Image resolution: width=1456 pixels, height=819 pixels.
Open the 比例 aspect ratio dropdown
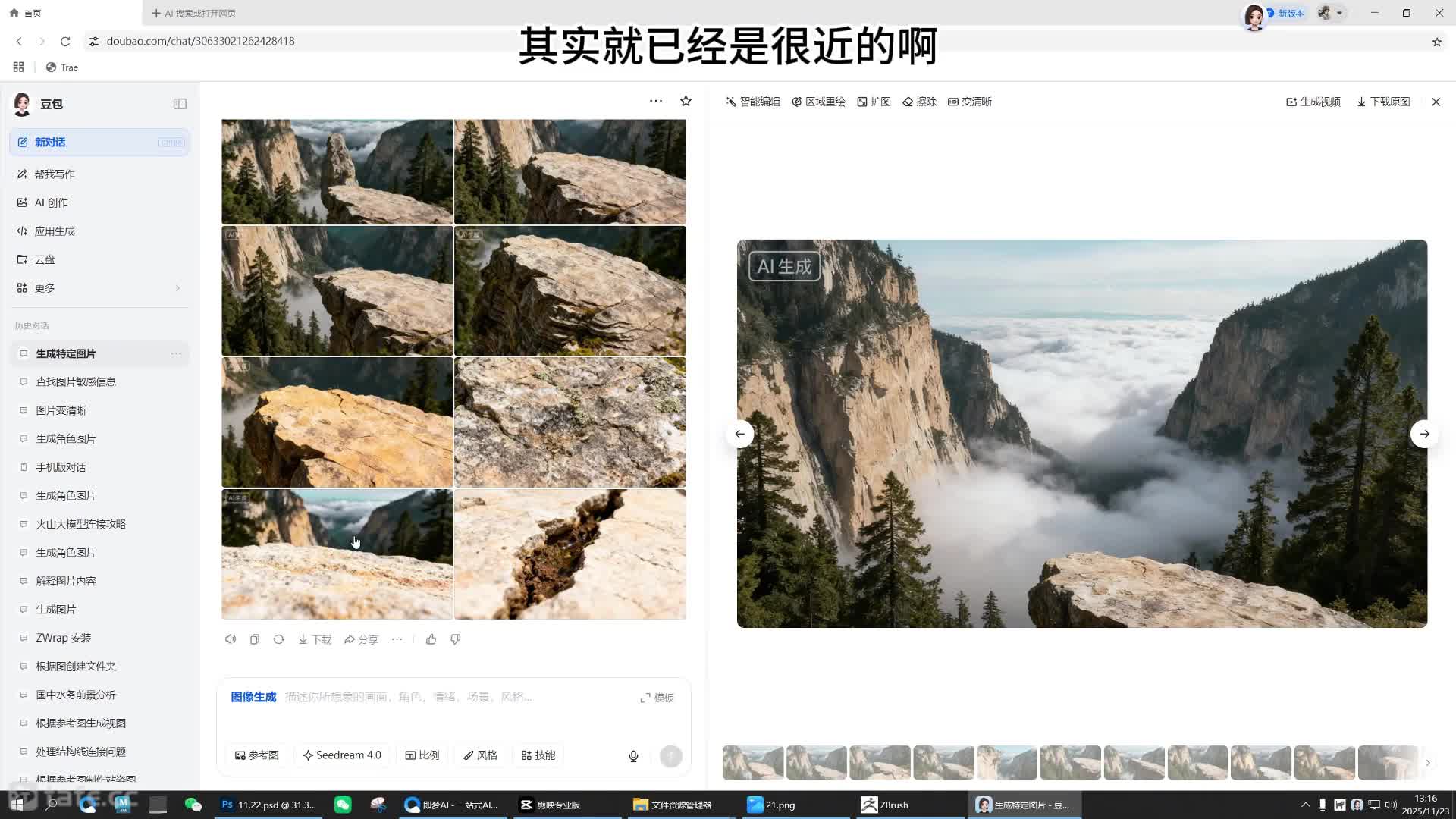click(422, 755)
